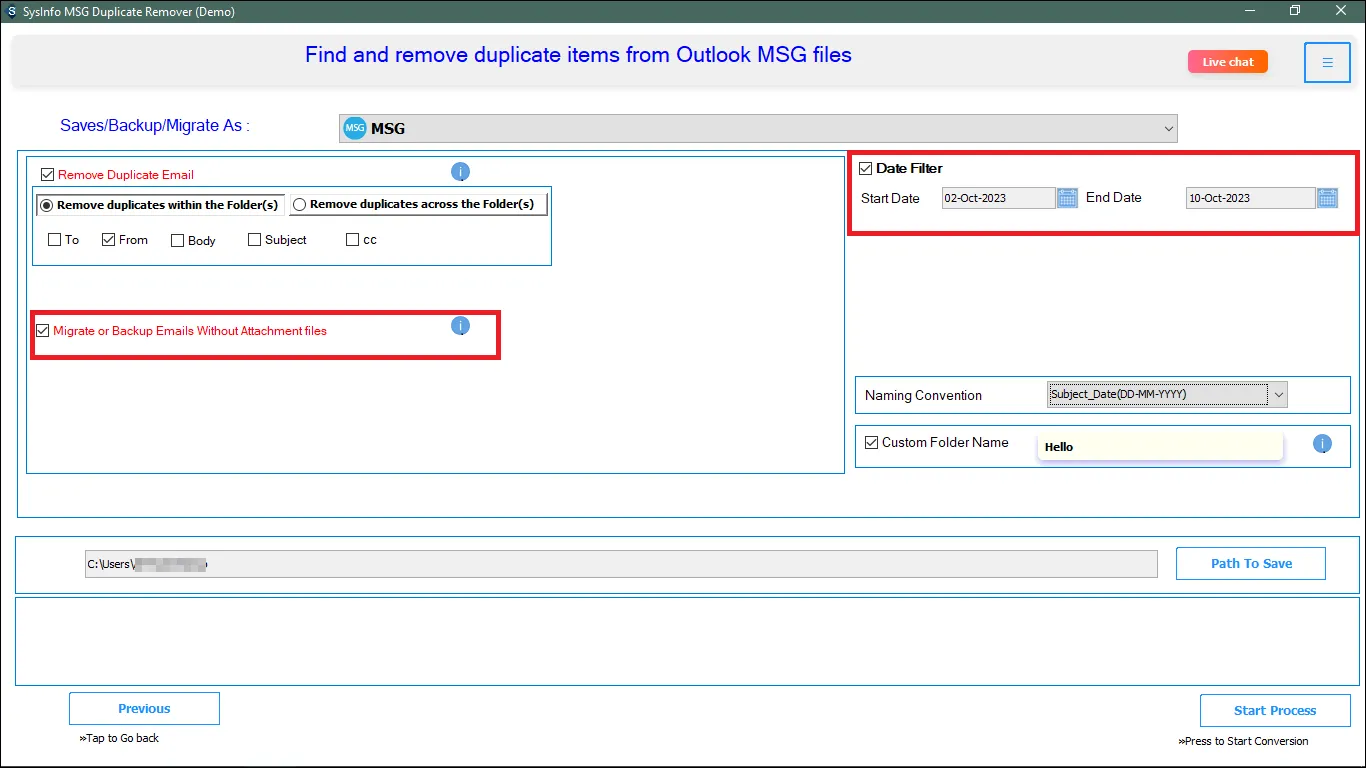Uncheck the Remove Duplicate Email checkbox

47,174
